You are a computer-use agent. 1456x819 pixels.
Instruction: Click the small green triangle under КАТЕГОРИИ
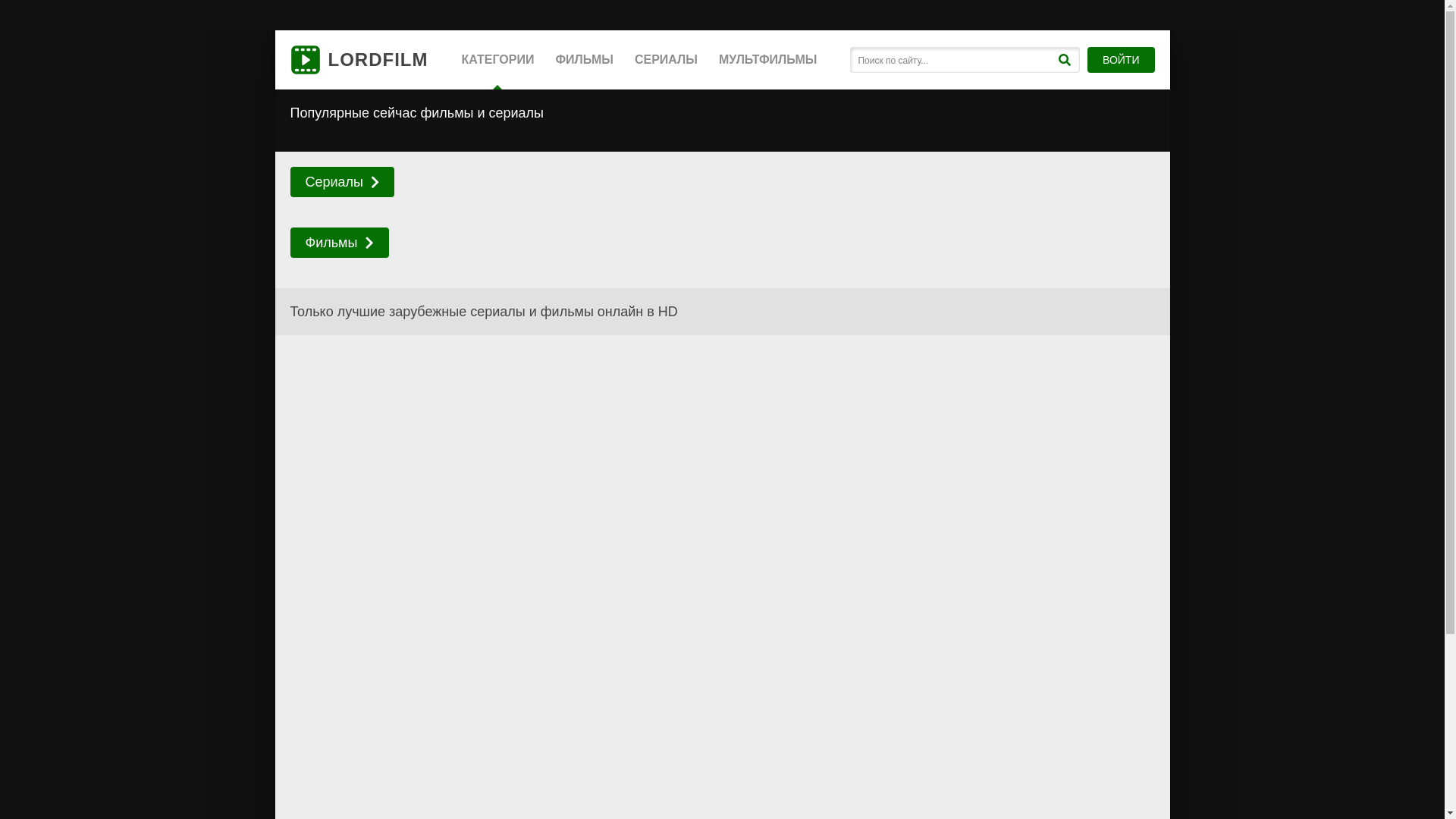[497, 87]
